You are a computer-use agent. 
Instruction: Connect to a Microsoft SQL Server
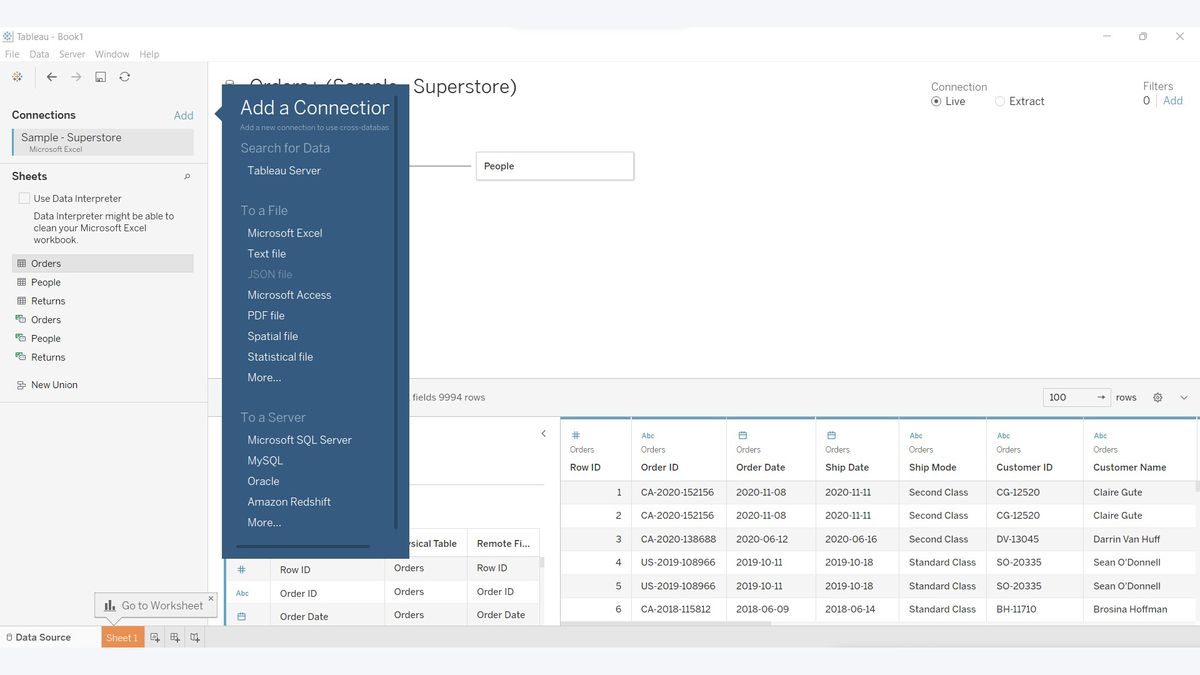click(299, 440)
